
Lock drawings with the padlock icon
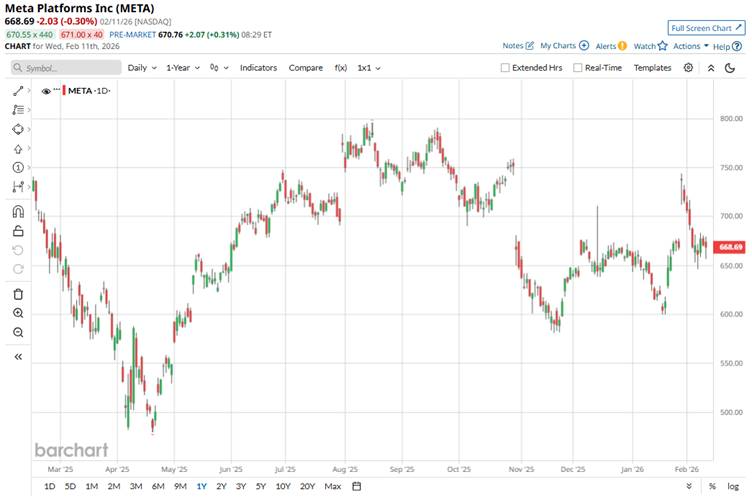[x=18, y=231]
